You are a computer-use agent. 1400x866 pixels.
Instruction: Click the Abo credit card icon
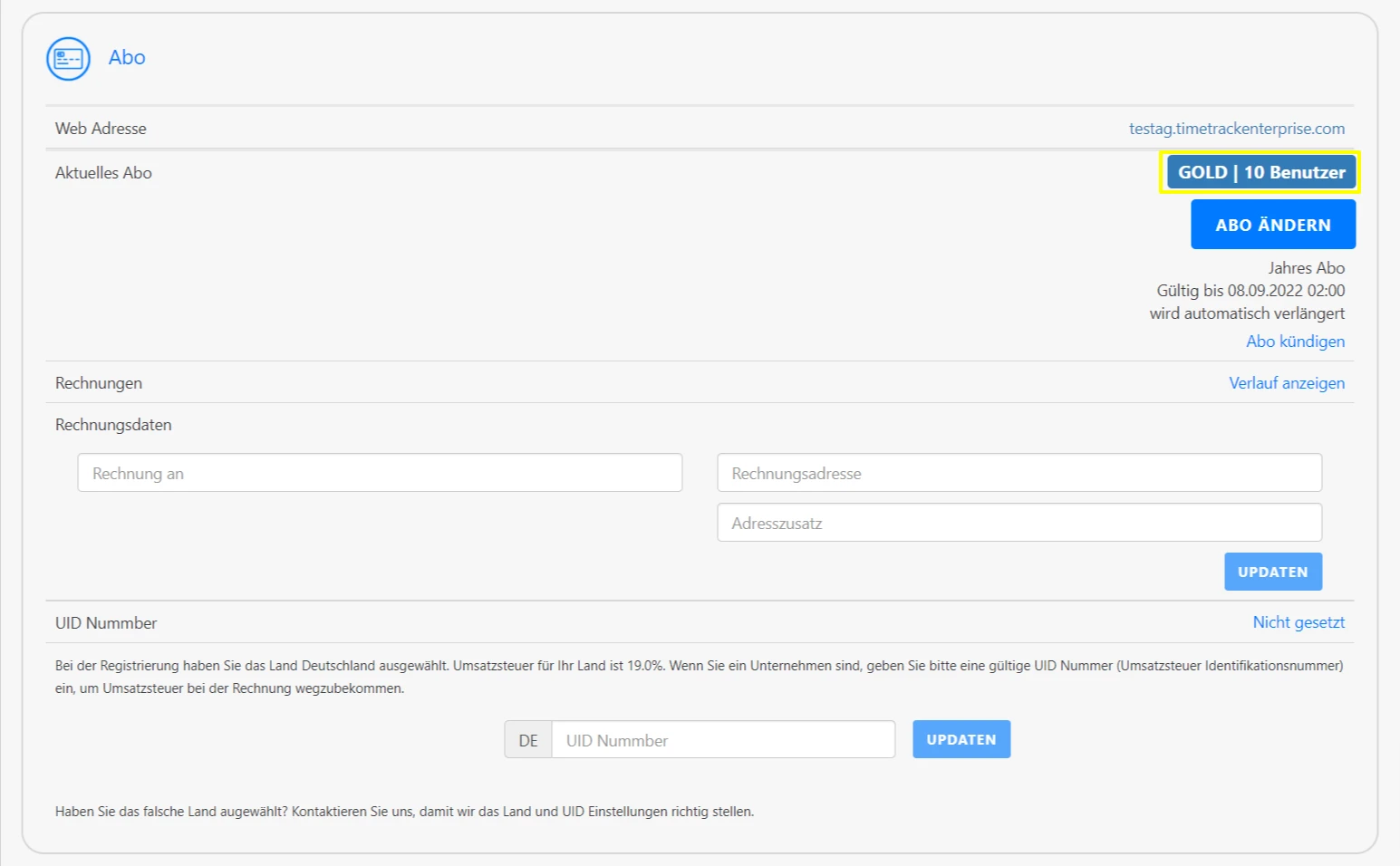coord(68,59)
